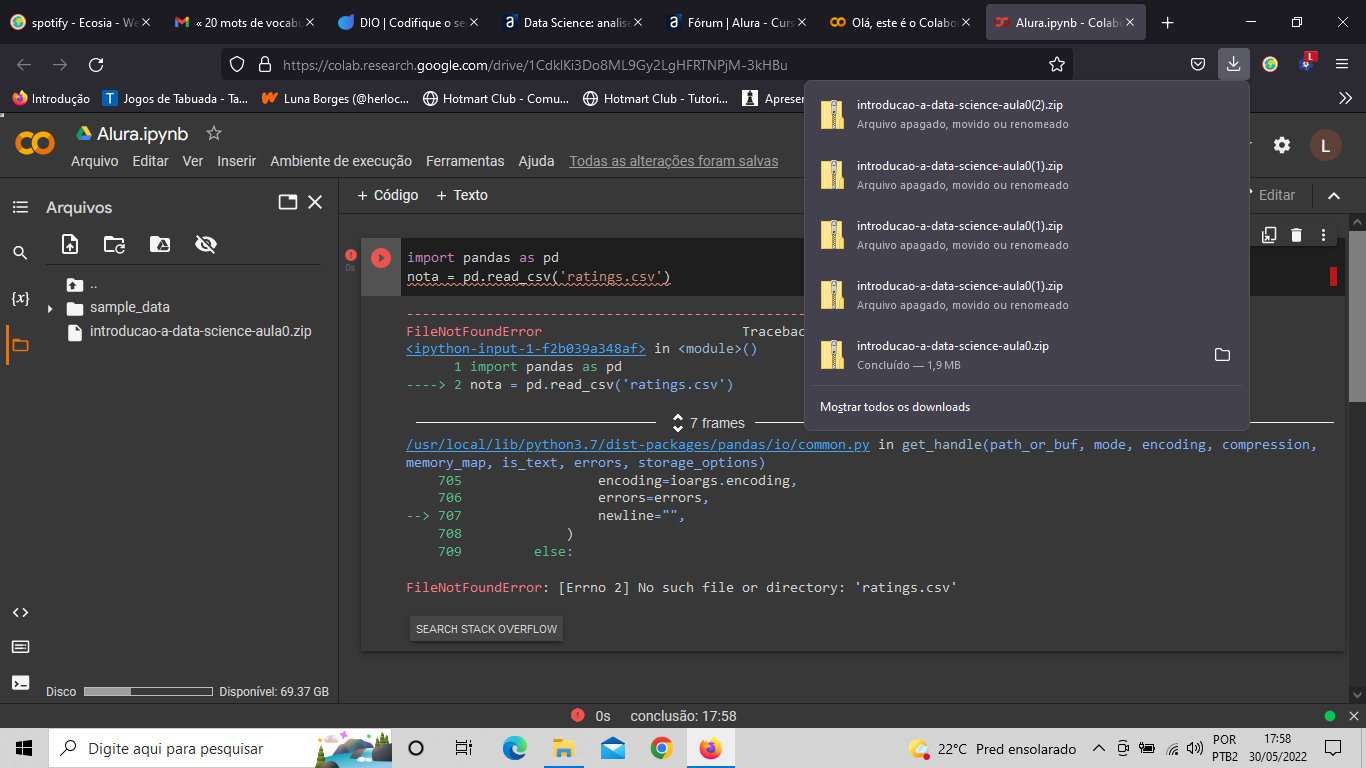Open containing folder for aula0.zip download
Image resolution: width=1366 pixels, height=768 pixels.
click(x=1222, y=355)
